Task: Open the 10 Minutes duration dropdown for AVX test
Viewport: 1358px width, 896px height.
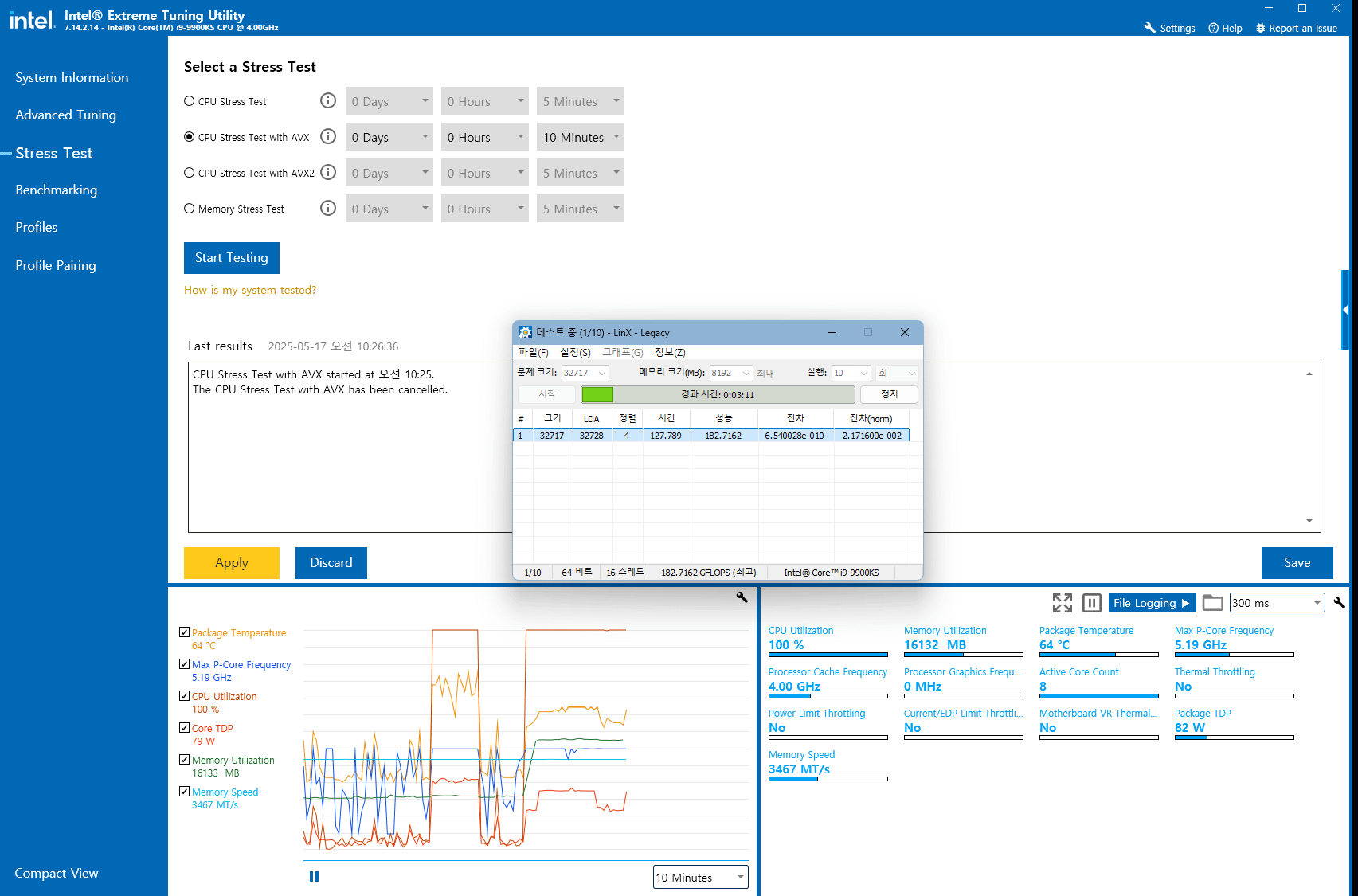Action: pyautogui.click(x=581, y=137)
